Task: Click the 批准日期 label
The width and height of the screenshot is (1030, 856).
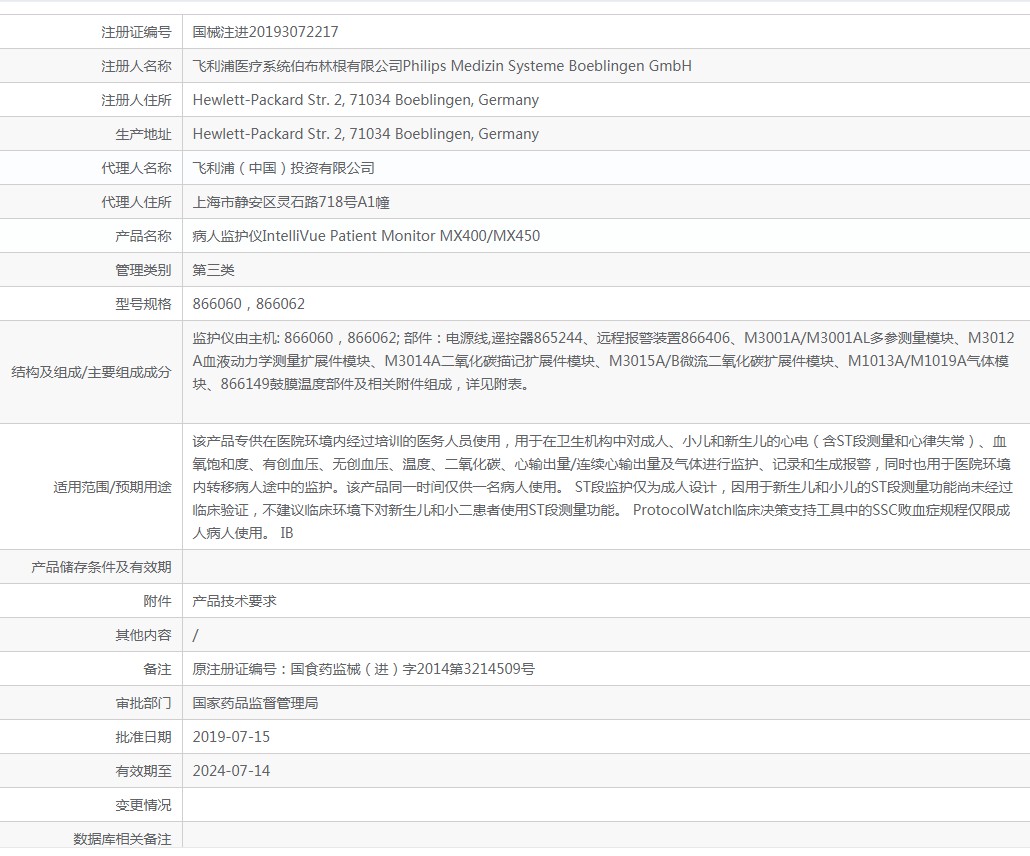Action: point(143,737)
